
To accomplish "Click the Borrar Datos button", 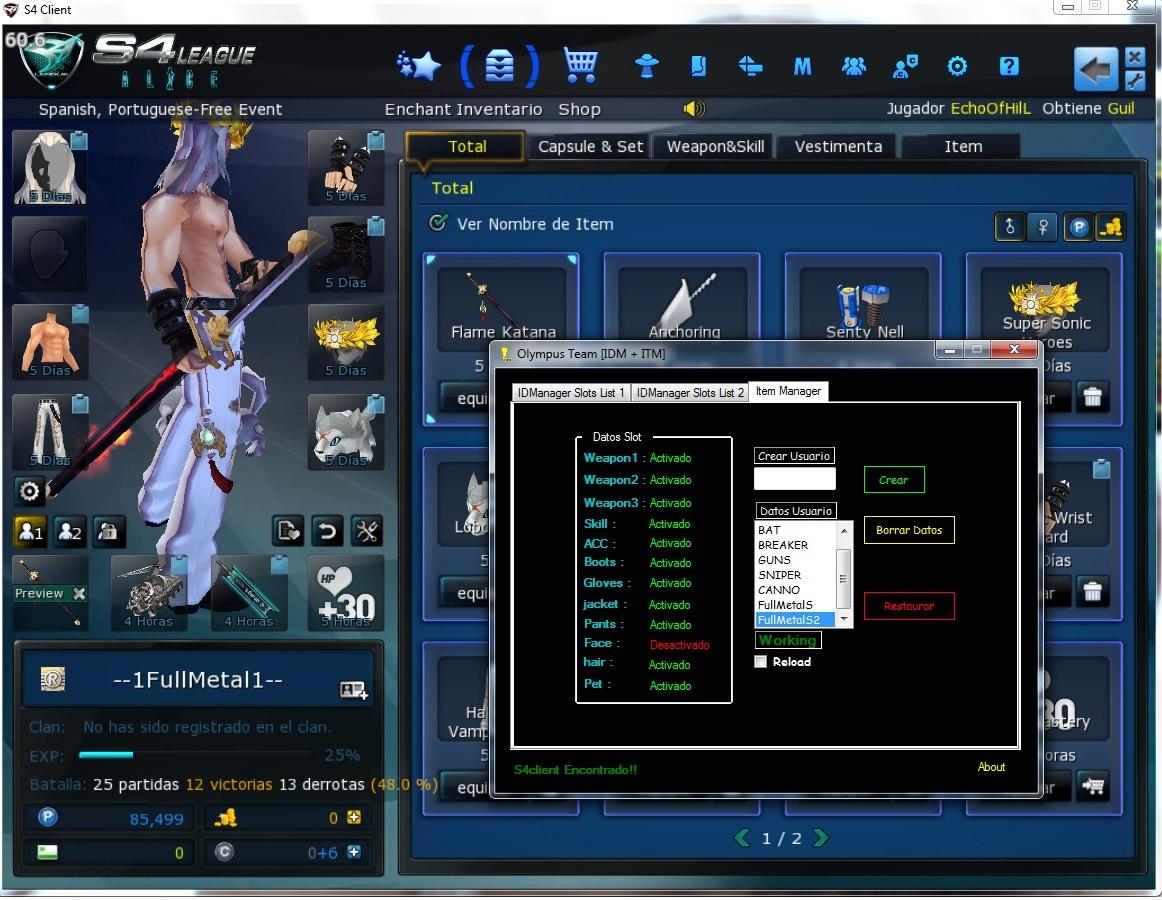I will tap(909, 530).
